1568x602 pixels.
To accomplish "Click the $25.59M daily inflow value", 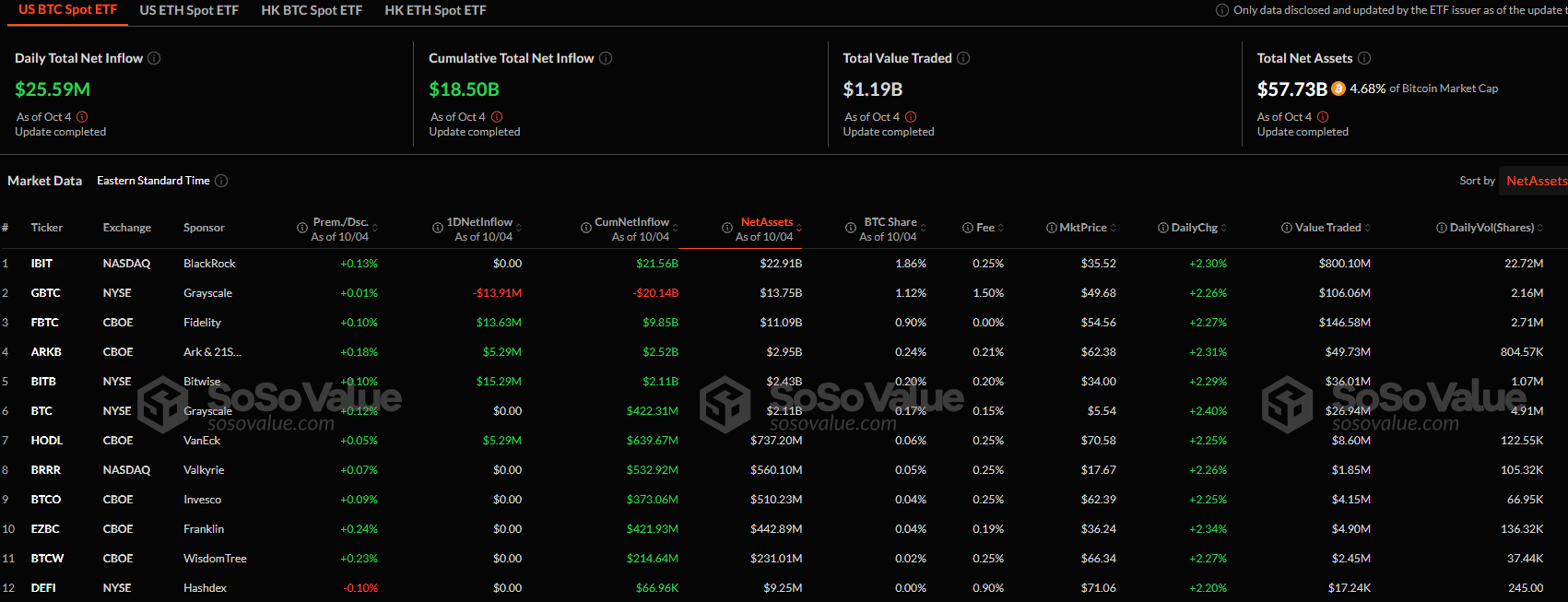I will pyautogui.click(x=53, y=89).
